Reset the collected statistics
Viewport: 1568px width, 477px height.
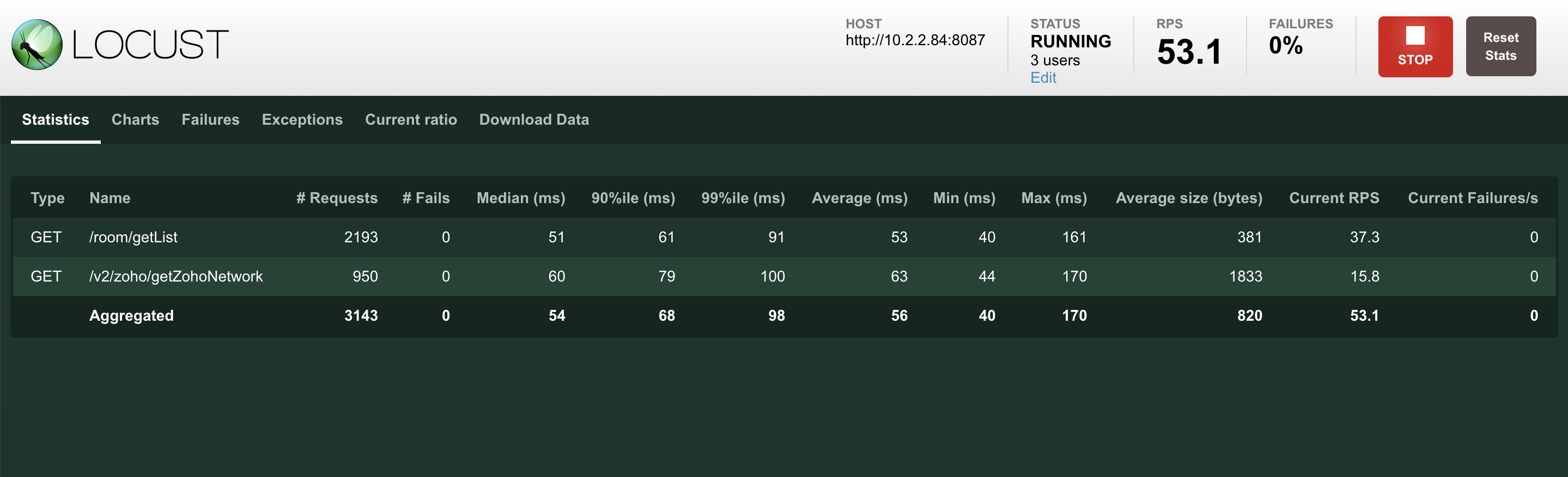[x=1500, y=46]
